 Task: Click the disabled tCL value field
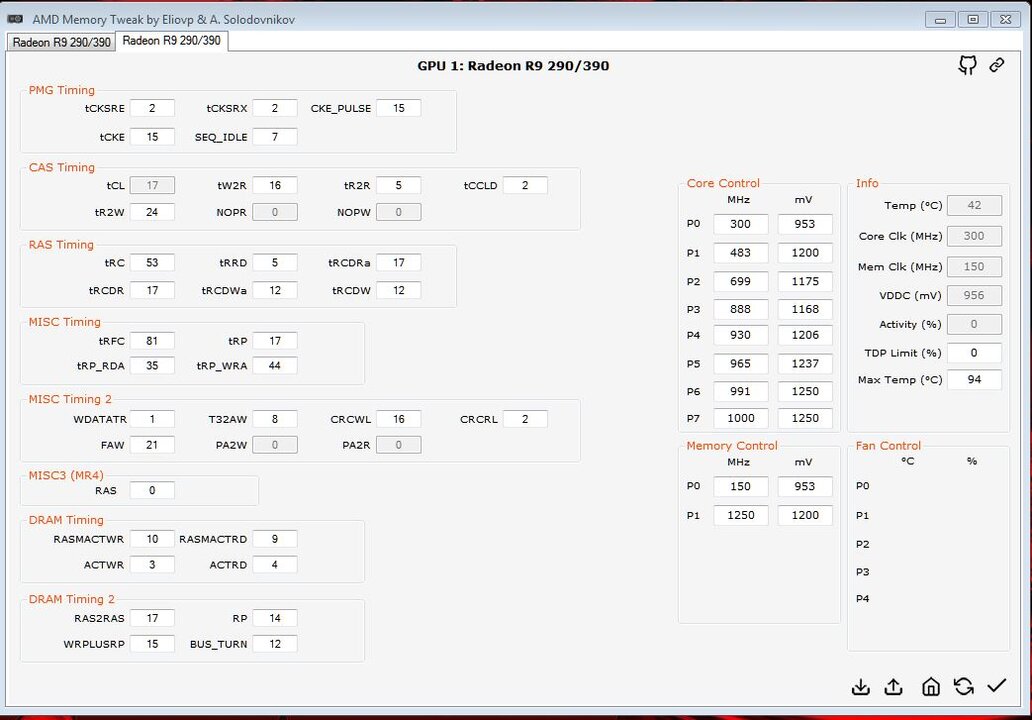(152, 186)
